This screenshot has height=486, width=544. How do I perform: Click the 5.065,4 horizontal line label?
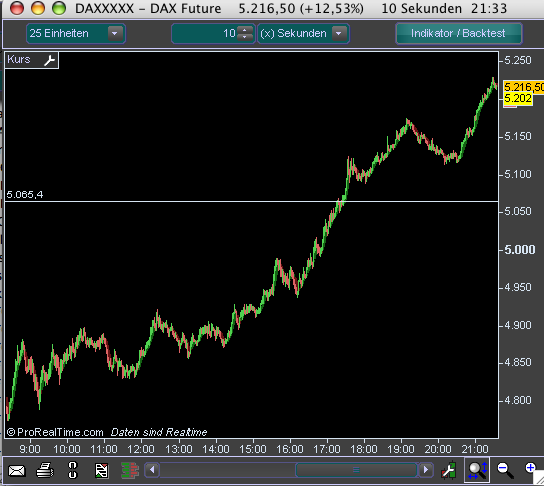pos(25,195)
